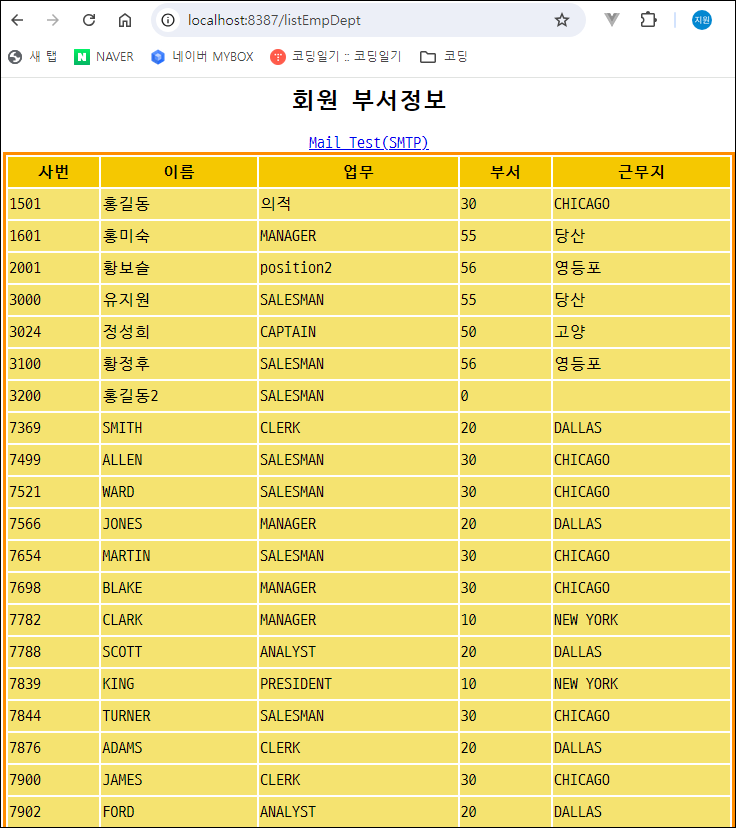Click 당산 in row 1601
The height and width of the screenshot is (828, 736).
(569, 236)
